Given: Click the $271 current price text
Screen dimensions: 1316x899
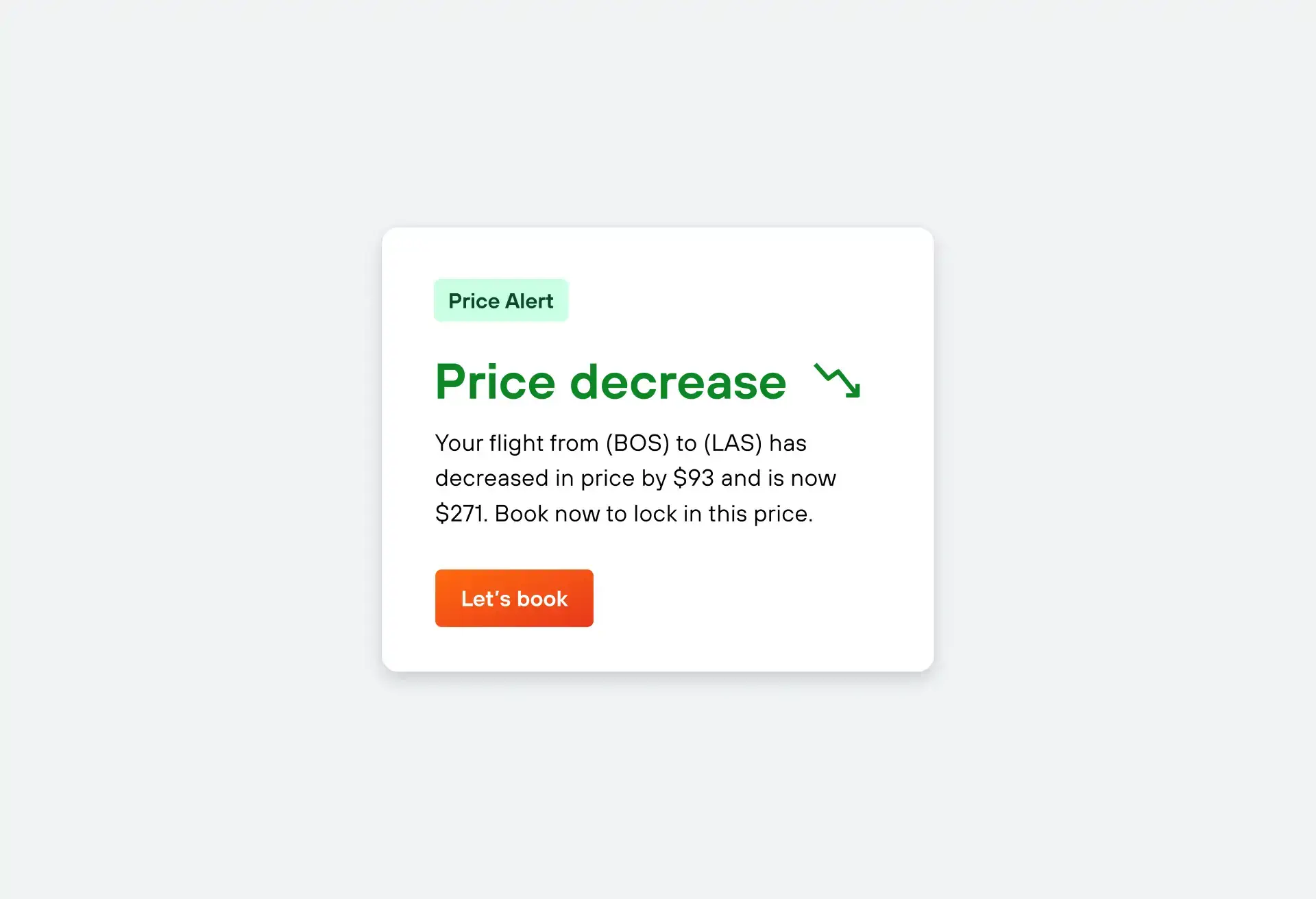Looking at the screenshot, I should [461, 514].
